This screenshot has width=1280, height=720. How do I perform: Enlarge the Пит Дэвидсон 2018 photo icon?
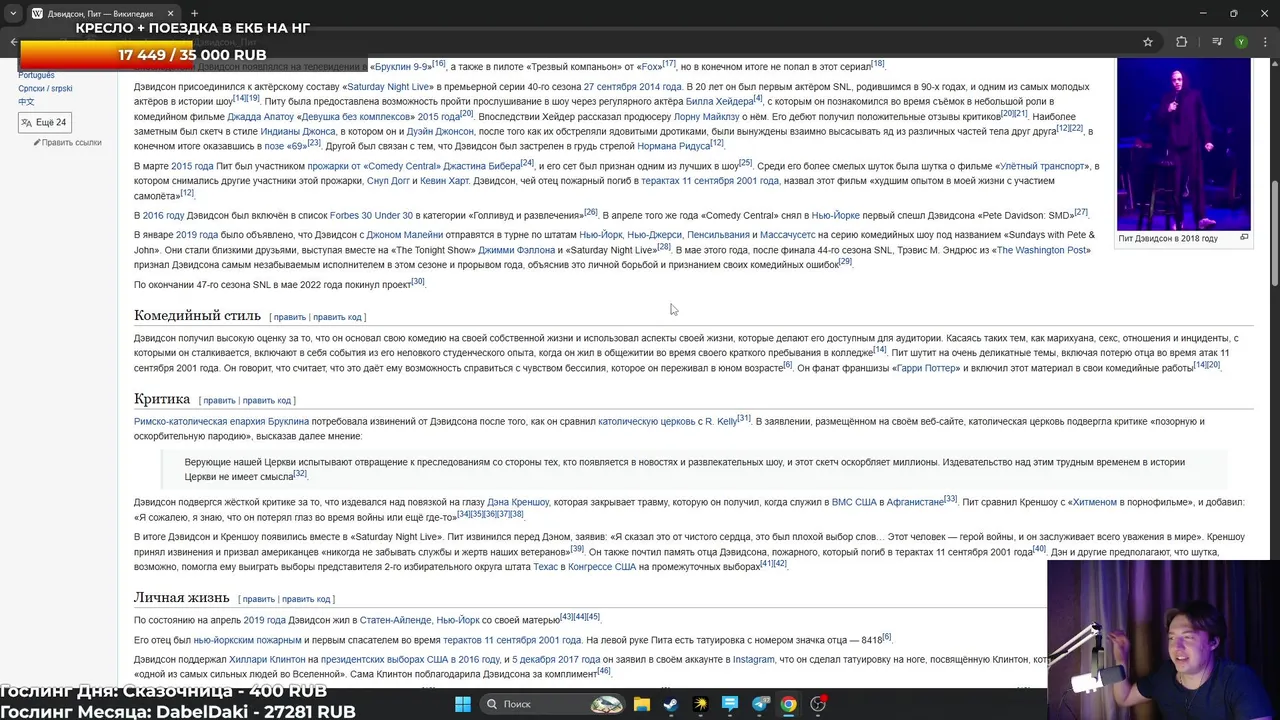tap(1244, 238)
